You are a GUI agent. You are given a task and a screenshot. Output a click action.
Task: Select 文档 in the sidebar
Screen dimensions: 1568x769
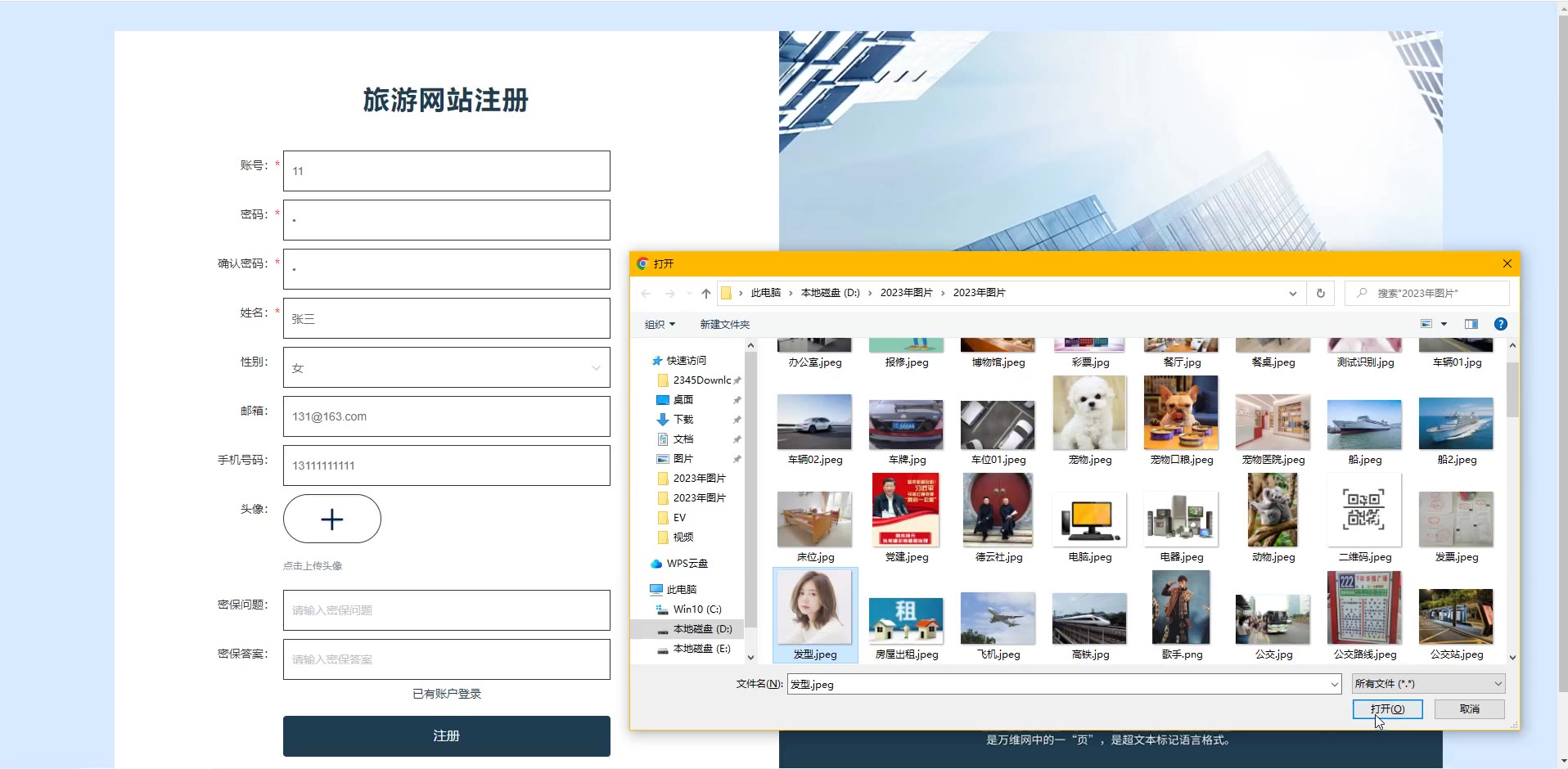pos(683,438)
